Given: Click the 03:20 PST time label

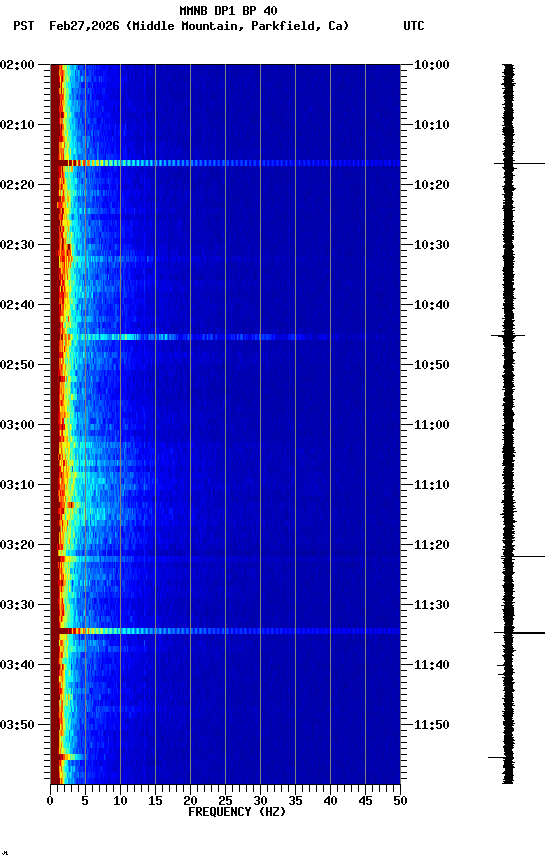Looking at the screenshot, I should click(x=17, y=545).
